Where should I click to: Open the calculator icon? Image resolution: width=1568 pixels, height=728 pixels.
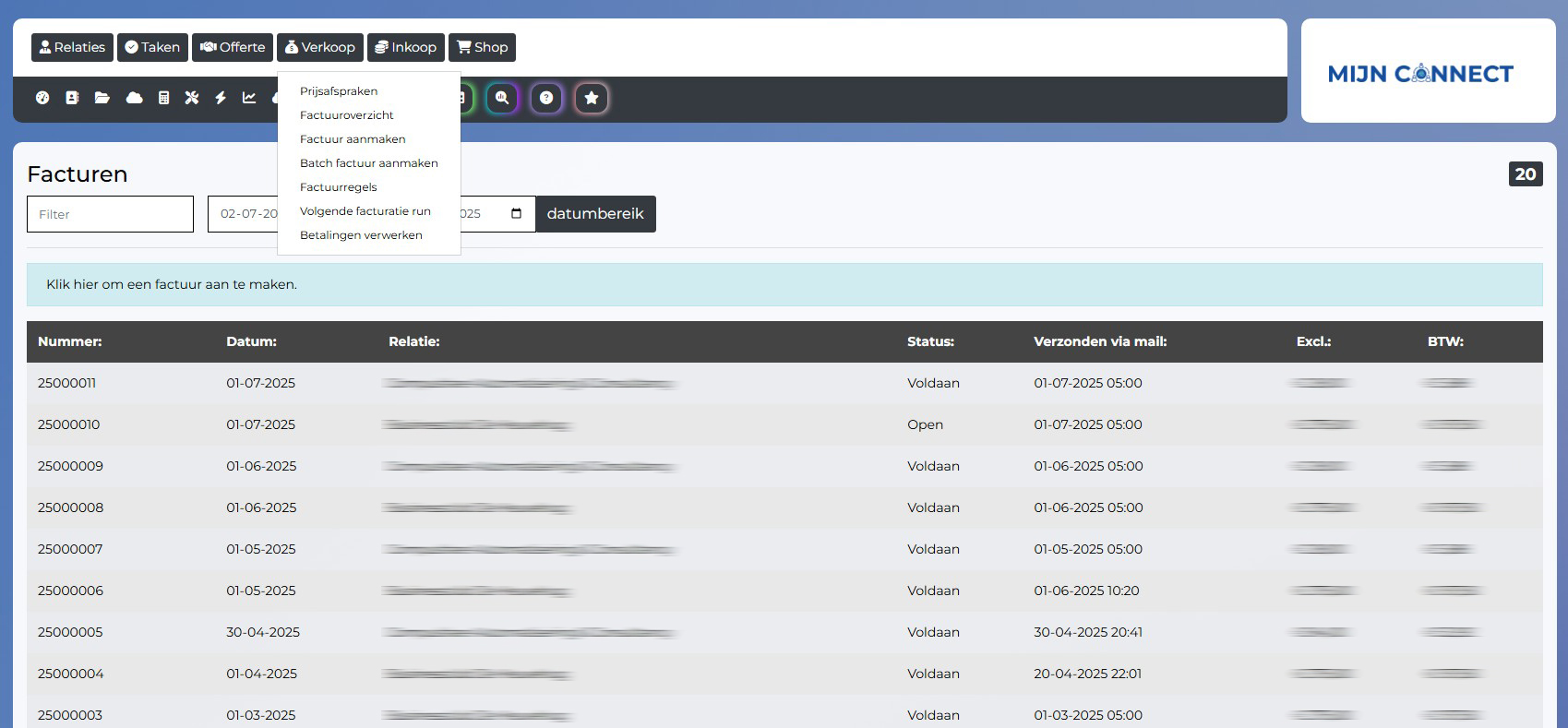[163, 98]
